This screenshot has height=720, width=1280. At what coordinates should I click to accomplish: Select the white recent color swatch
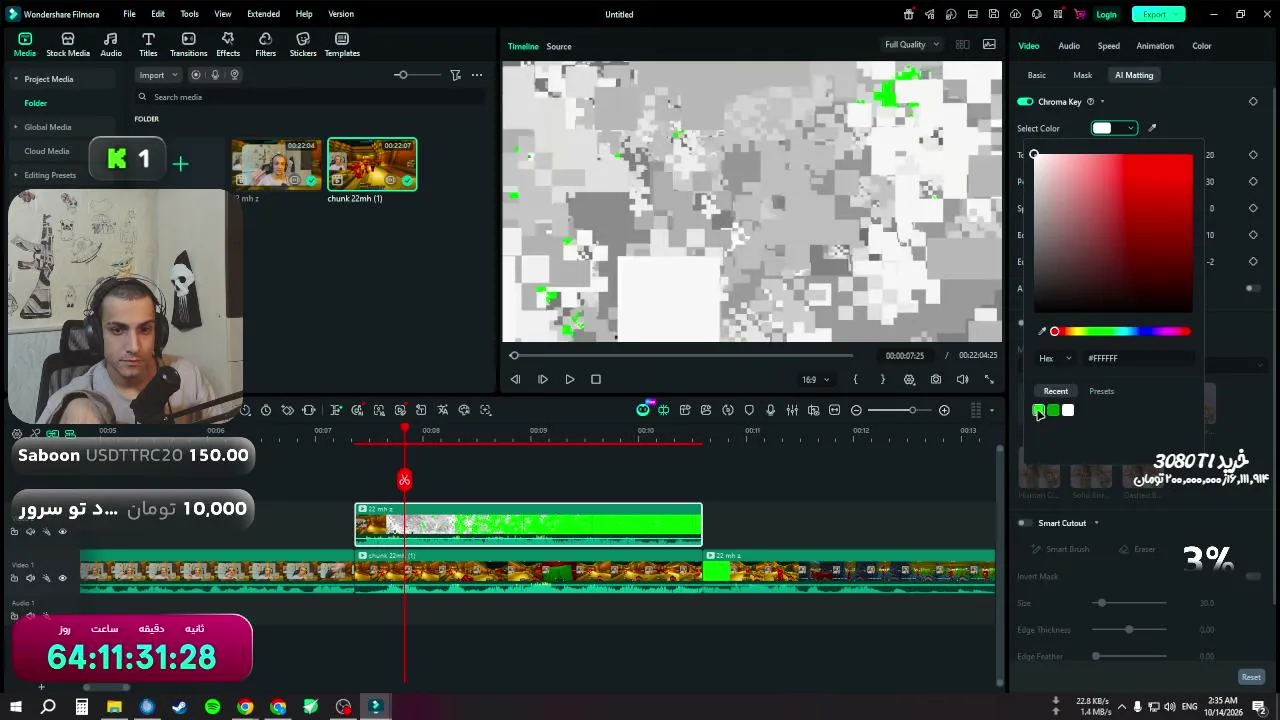1068,410
